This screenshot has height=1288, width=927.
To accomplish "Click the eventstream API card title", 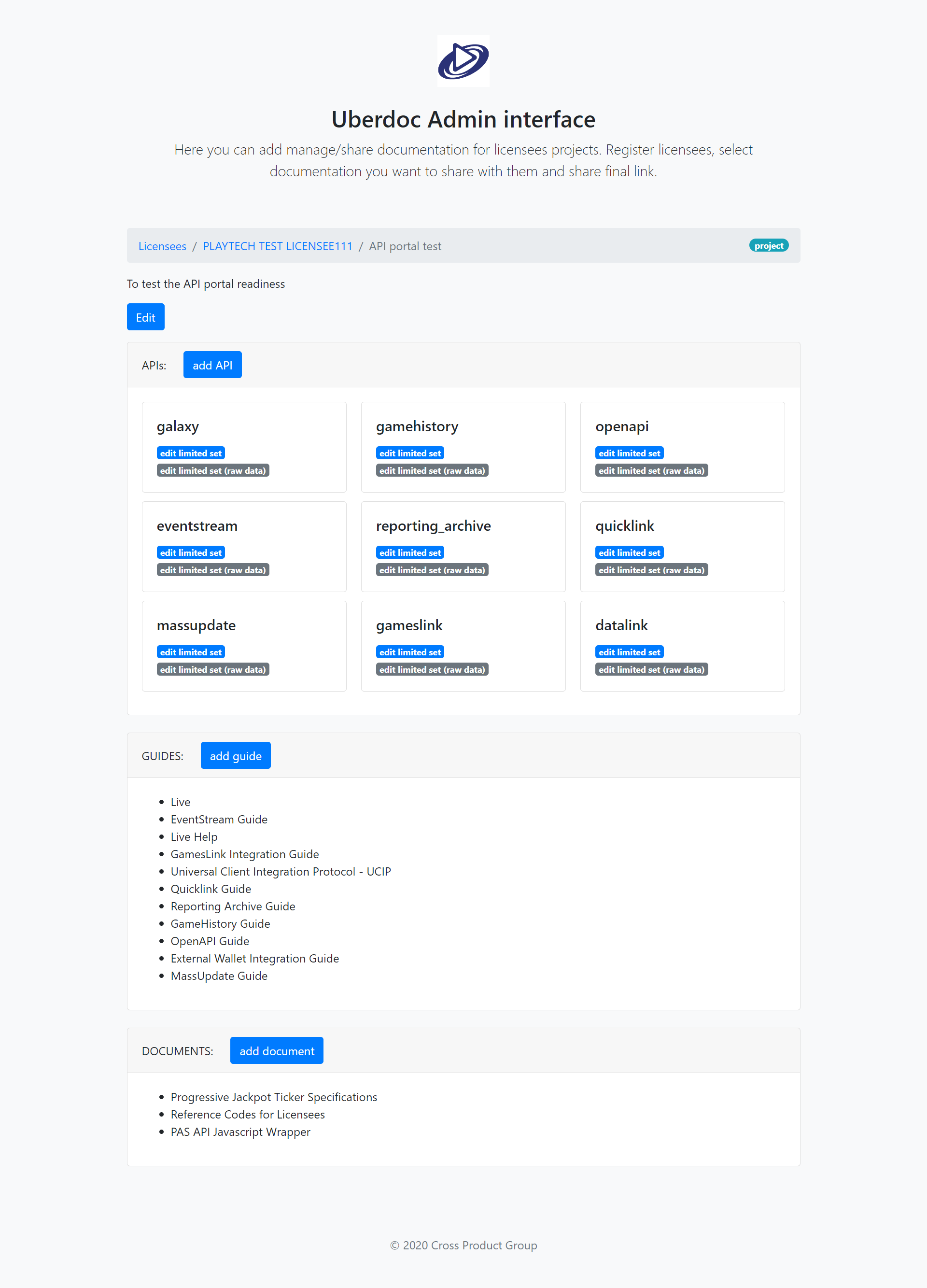I will tap(197, 526).
